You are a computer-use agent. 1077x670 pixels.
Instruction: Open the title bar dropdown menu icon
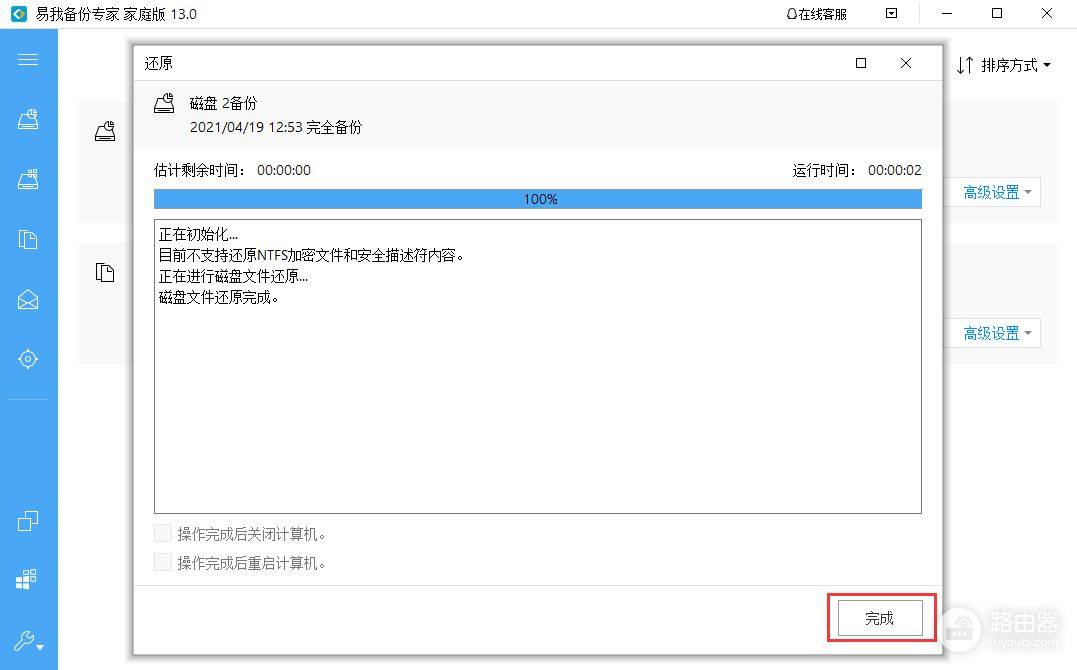coord(892,13)
